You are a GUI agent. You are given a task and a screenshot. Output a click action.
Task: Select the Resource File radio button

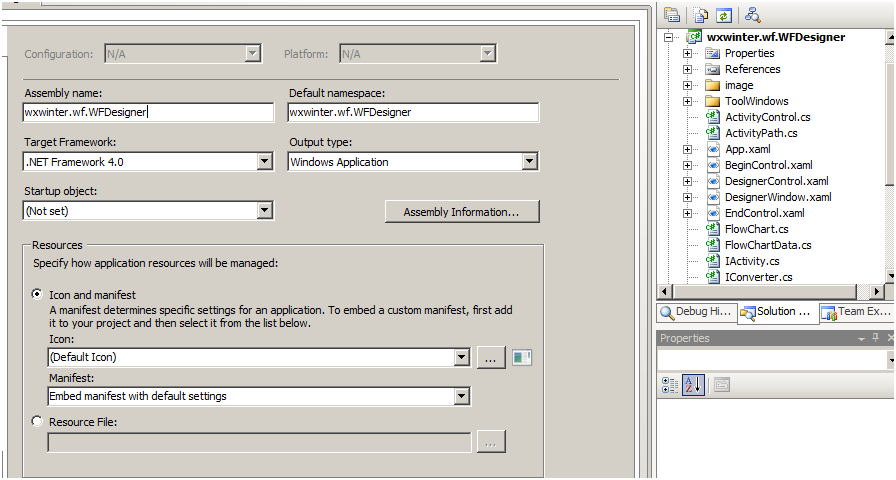click(37, 421)
